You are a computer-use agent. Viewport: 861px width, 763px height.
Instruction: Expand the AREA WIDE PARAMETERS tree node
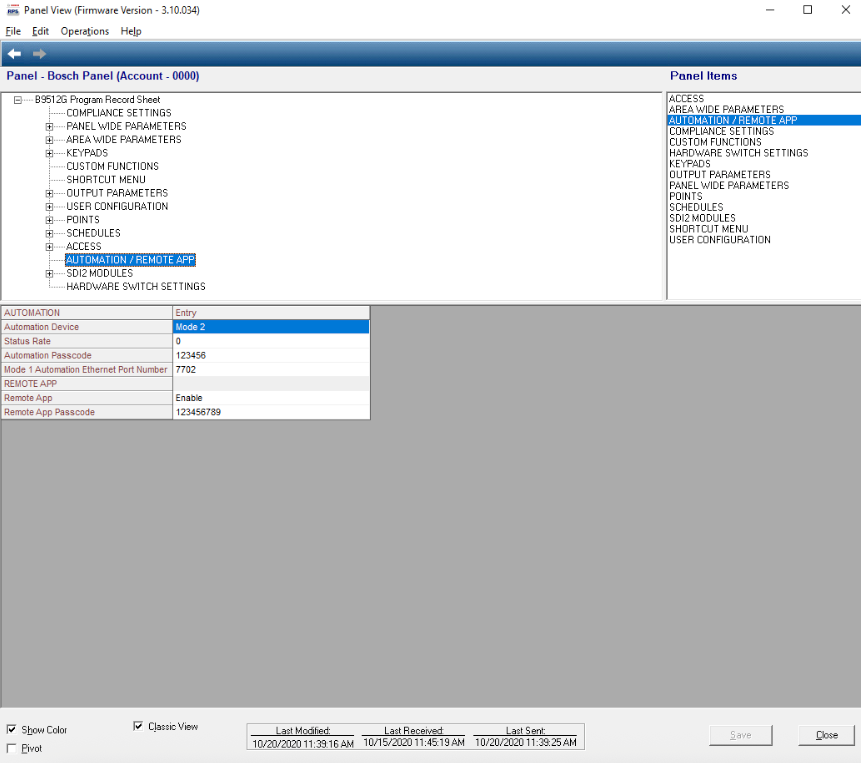[49, 139]
